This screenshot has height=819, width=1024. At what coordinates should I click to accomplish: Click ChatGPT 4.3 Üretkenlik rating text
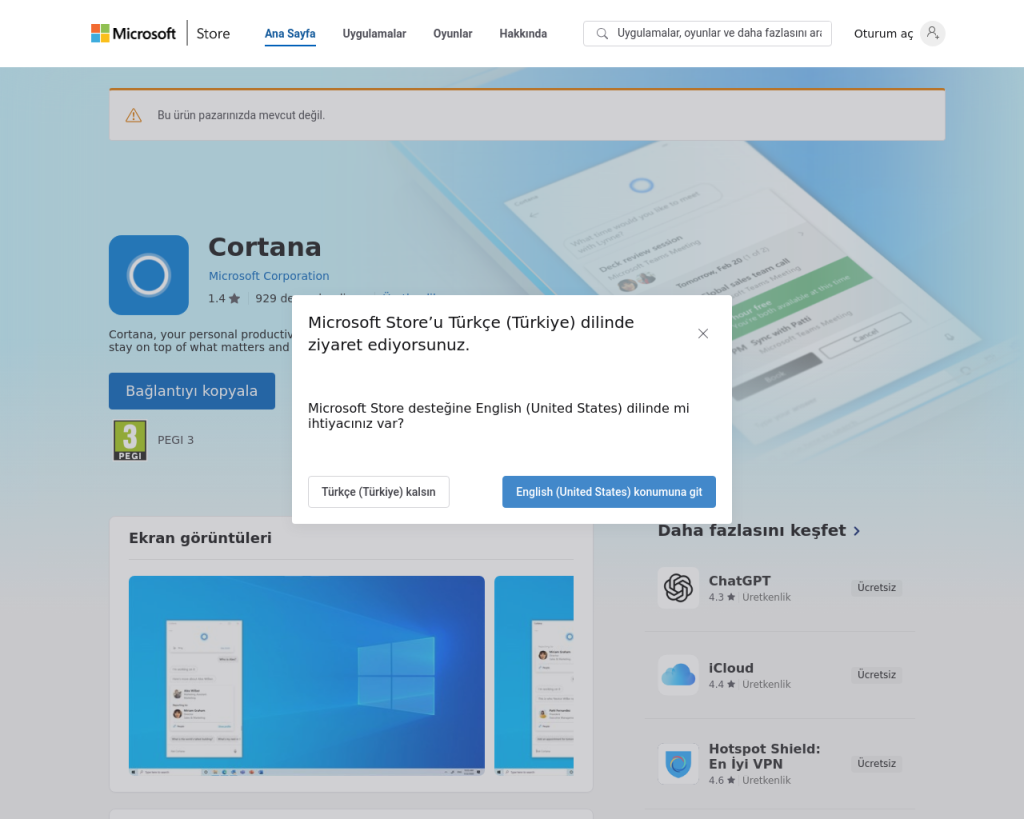[x=749, y=597]
